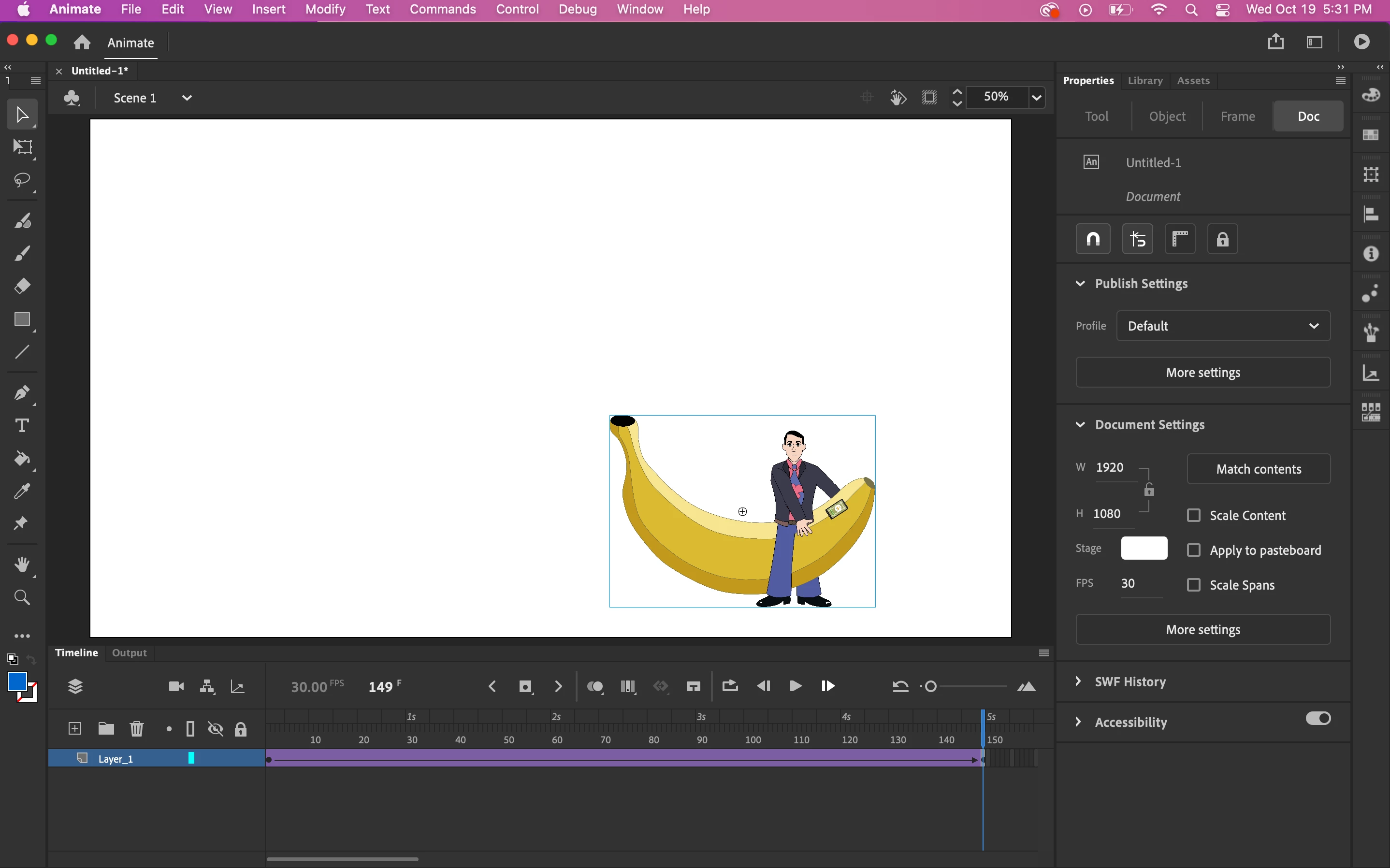Toggle the Accessibility switch
Image resolution: width=1390 pixels, height=868 pixels.
tap(1318, 719)
